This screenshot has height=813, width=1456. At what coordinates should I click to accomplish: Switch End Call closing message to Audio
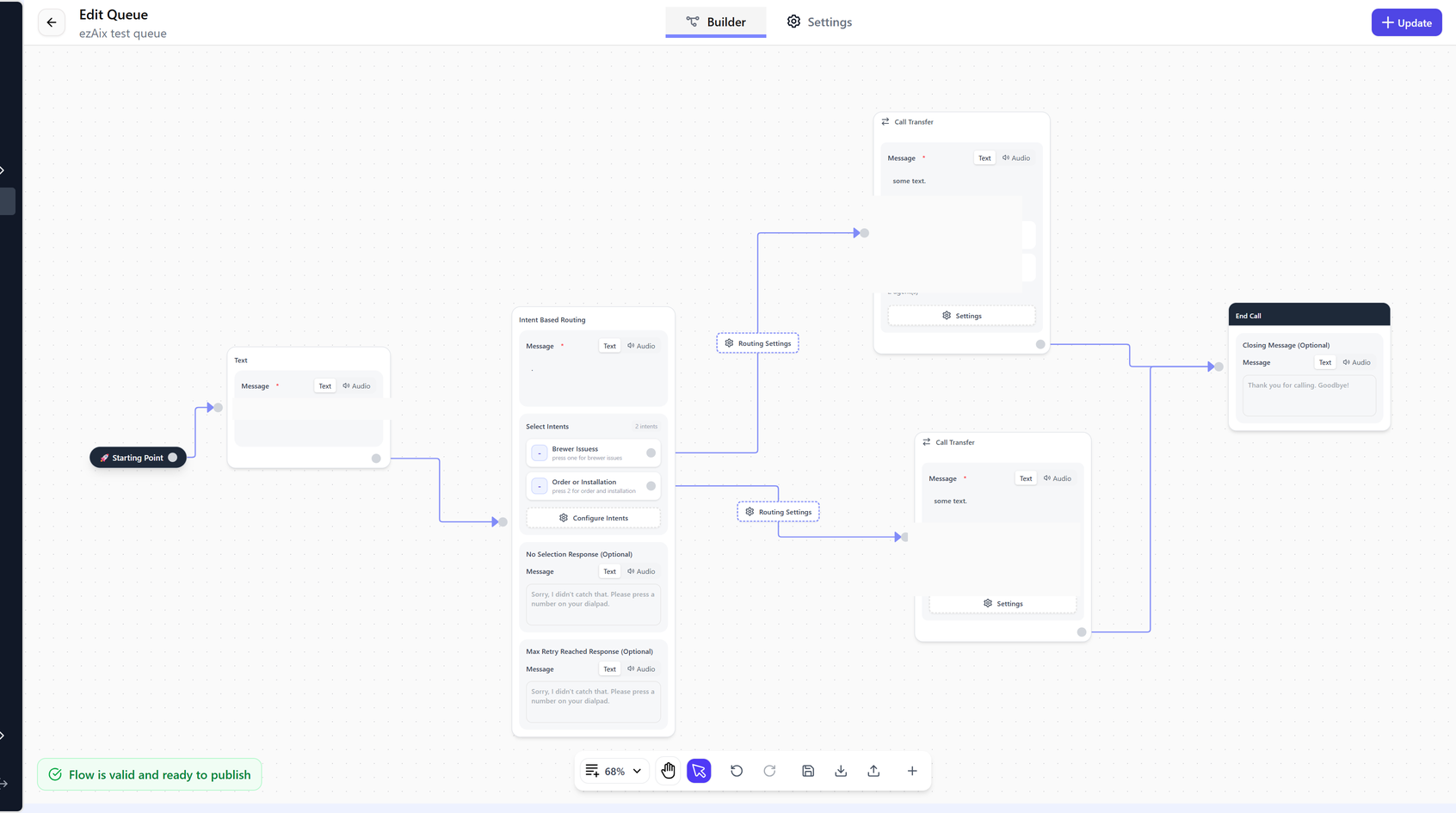[1356, 362]
